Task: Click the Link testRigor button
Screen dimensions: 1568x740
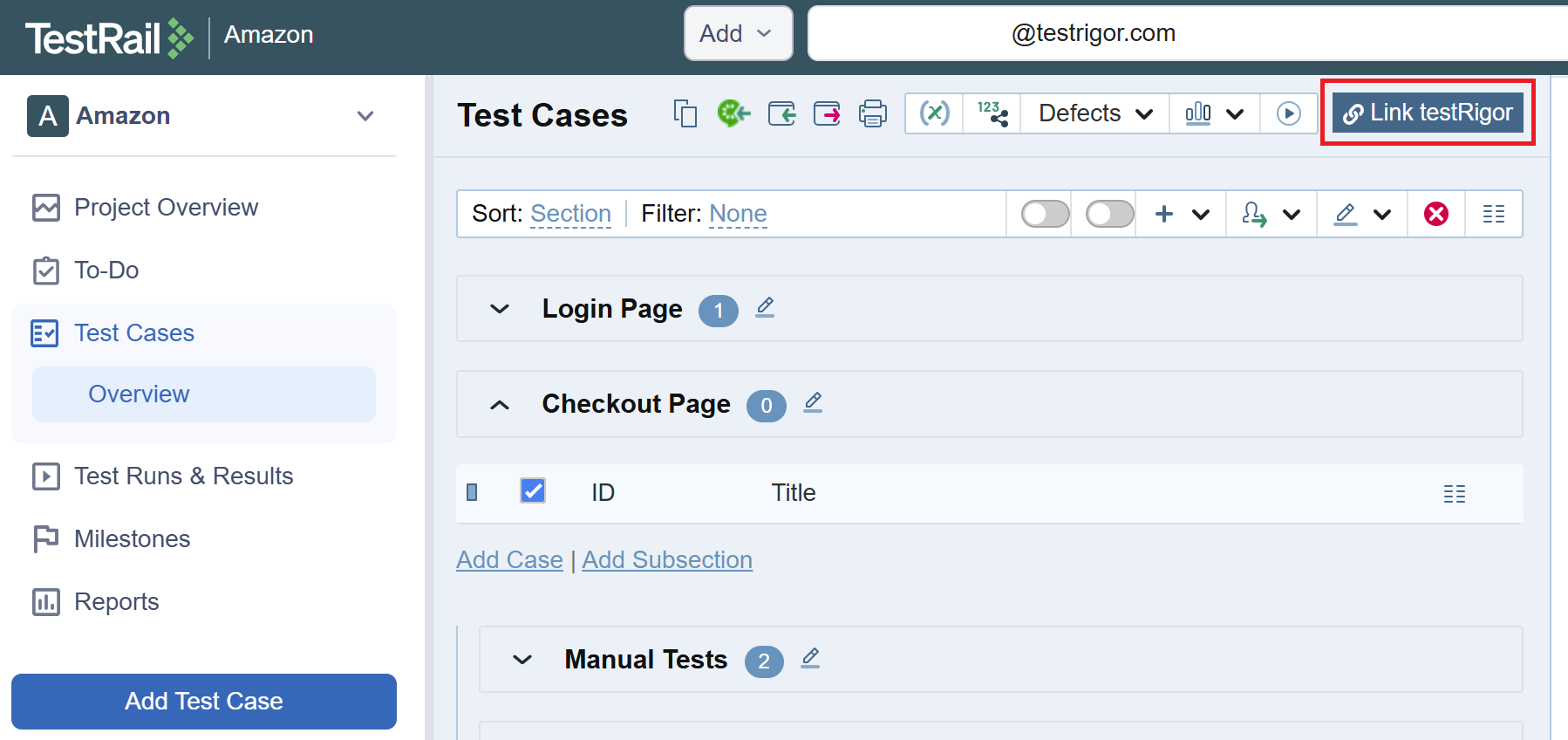Action: pyautogui.click(x=1428, y=113)
